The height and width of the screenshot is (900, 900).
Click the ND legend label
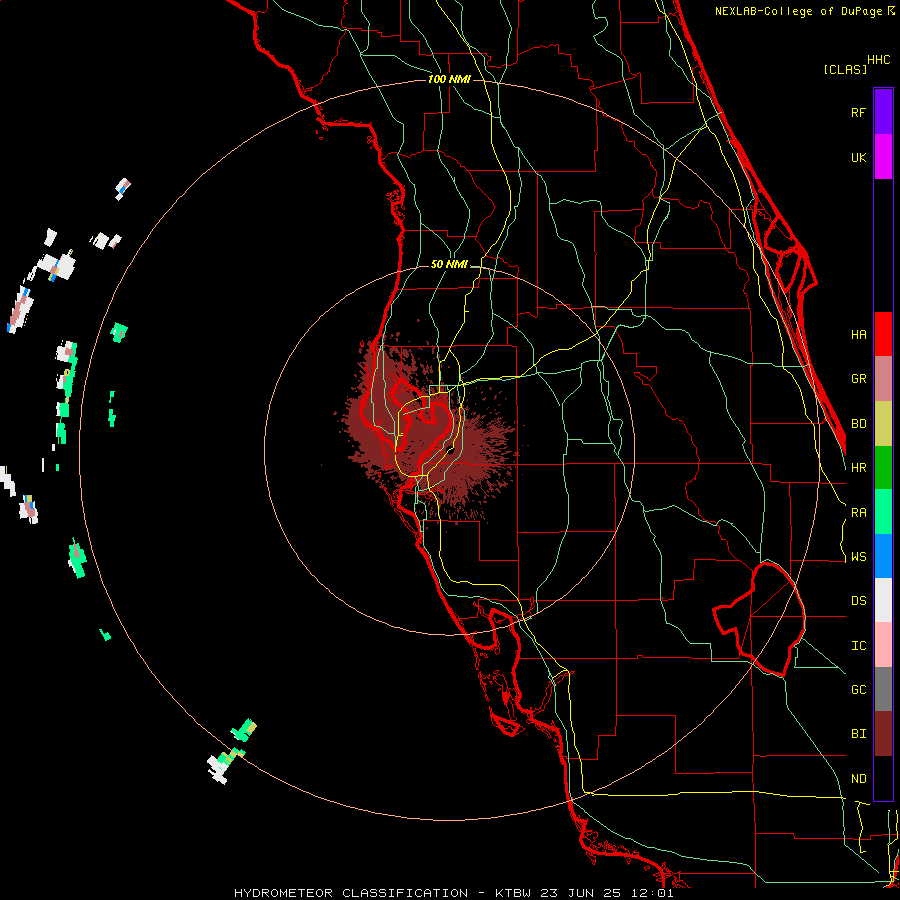(858, 779)
